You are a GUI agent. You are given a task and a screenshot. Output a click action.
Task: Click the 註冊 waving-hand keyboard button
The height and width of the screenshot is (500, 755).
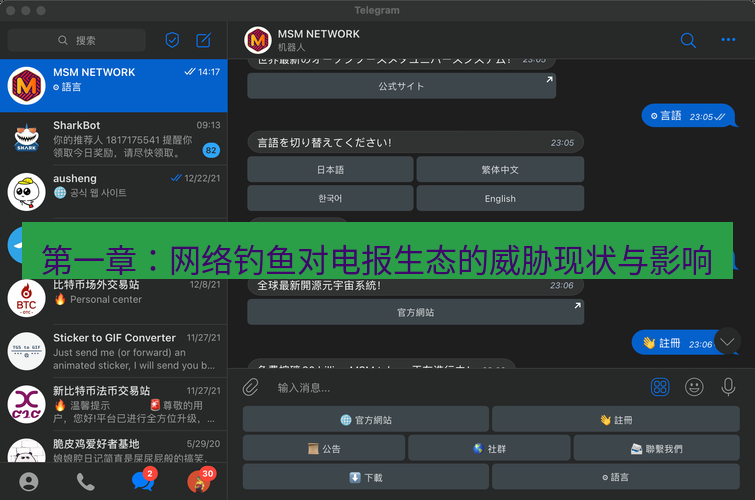pos(616,420)
